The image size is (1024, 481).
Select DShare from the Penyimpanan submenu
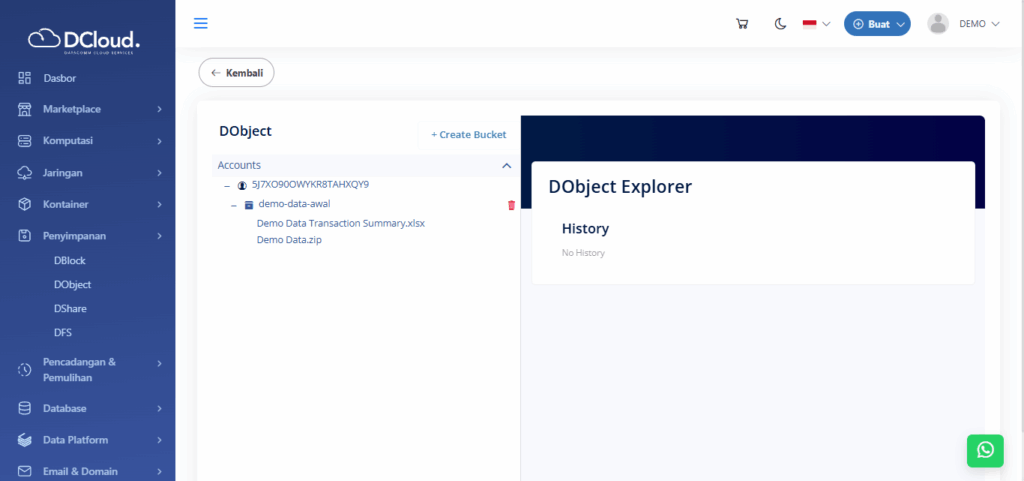(x=70, y=309)
